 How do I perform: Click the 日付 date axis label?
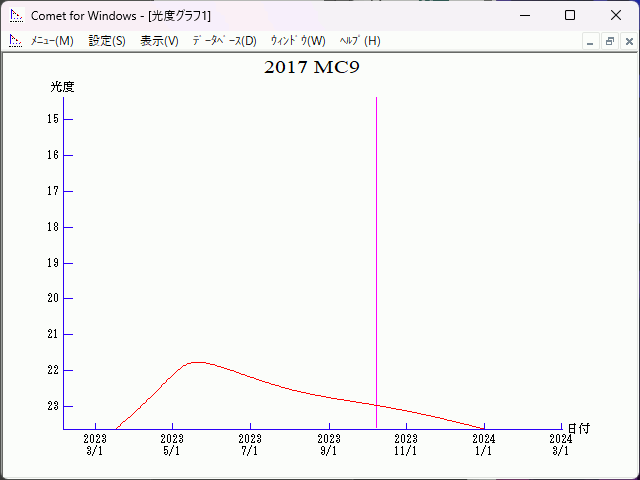point(578,428)
